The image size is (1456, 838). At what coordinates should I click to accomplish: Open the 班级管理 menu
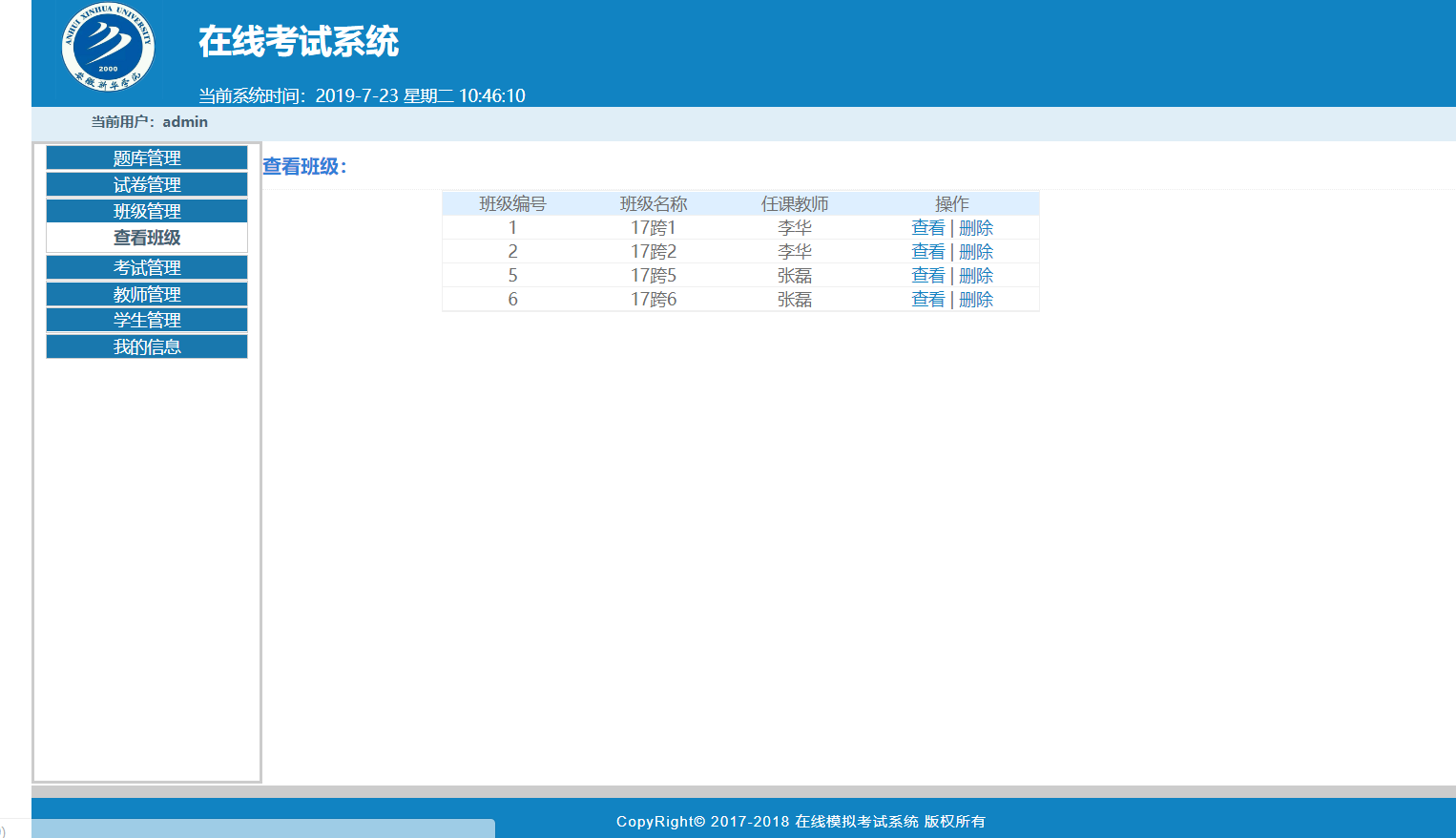pyautogui.click(x=147, y=211)
